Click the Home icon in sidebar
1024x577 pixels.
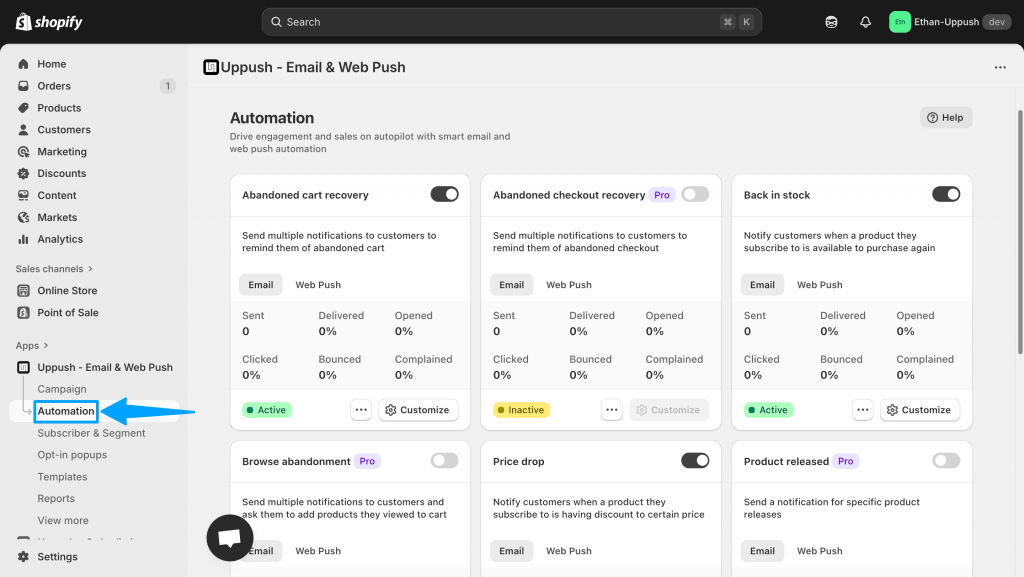(x=24, y=64)
